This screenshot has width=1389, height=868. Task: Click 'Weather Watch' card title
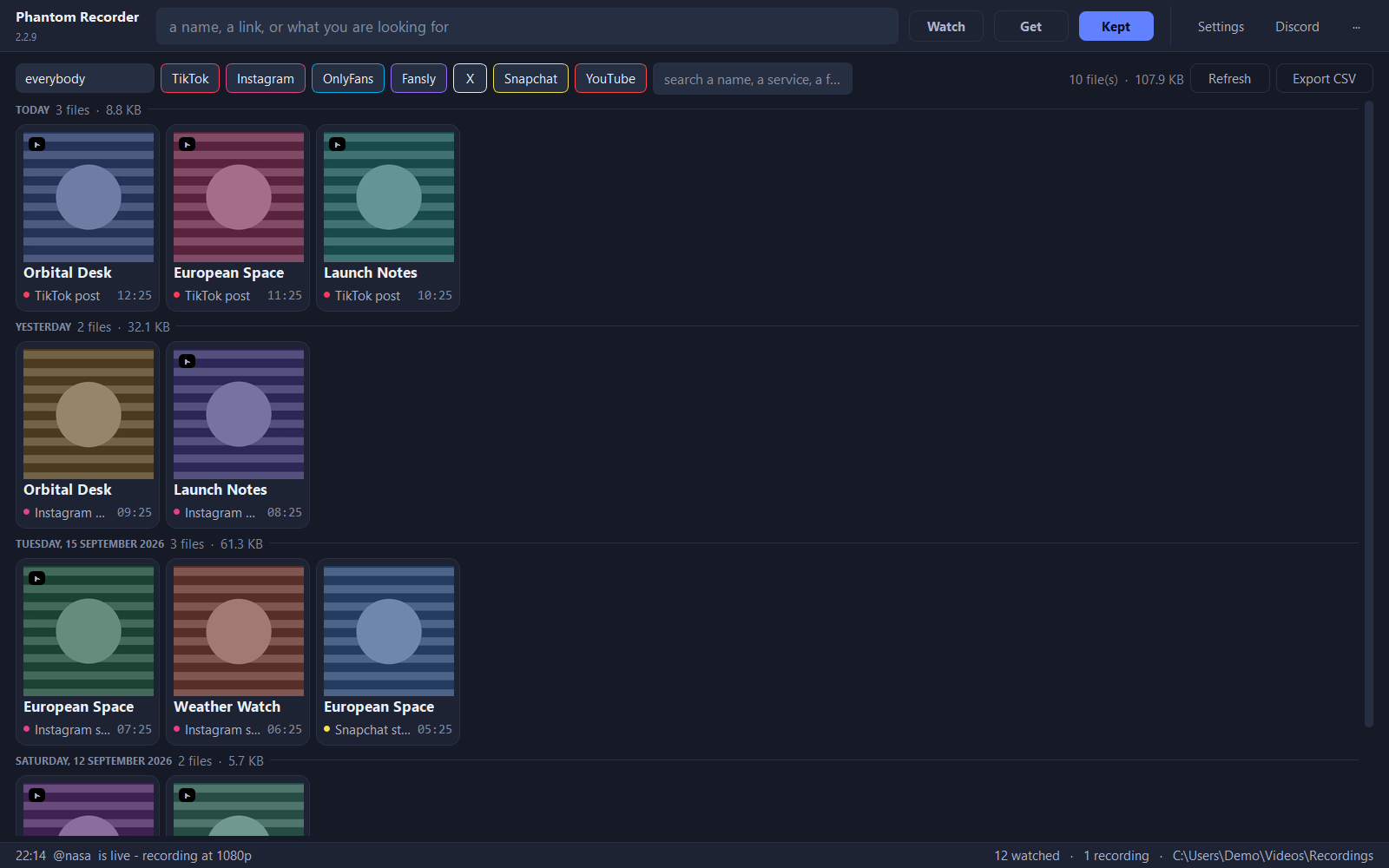[x=227, y=707]
